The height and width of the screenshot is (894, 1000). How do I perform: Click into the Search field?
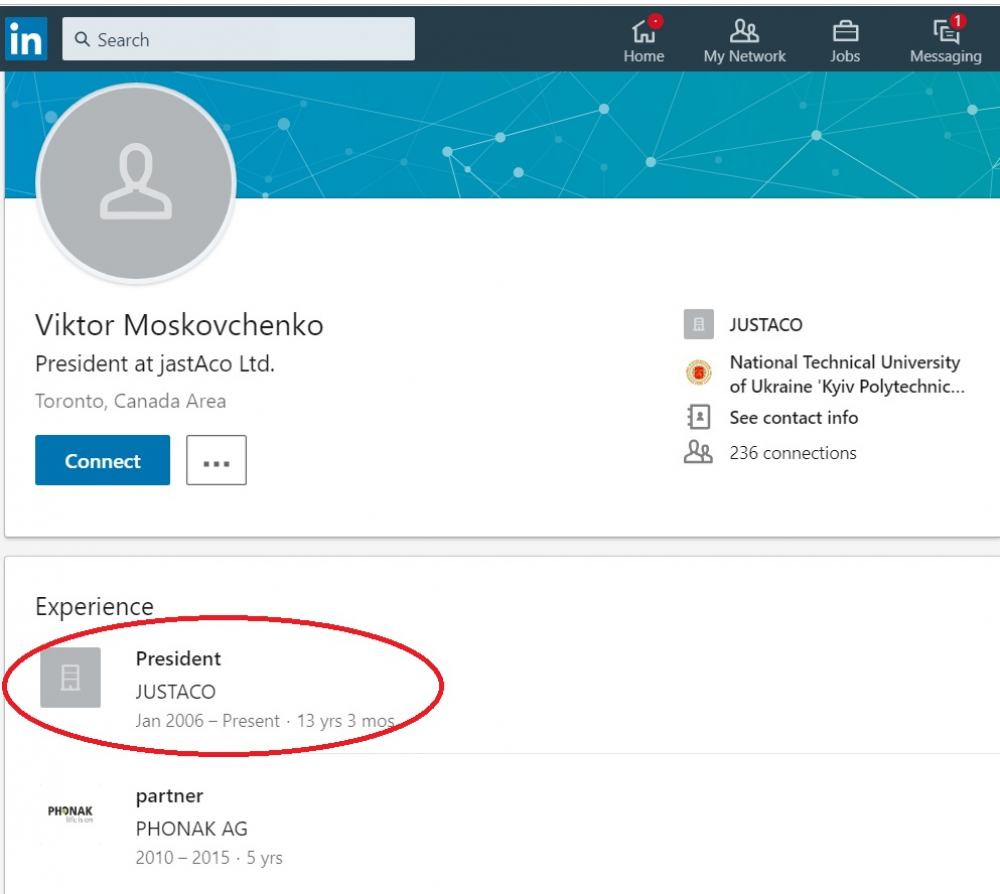(x=238, y=40)
